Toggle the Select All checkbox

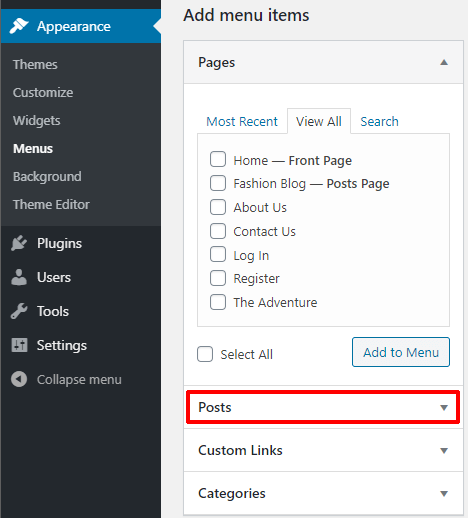point(205,354)
